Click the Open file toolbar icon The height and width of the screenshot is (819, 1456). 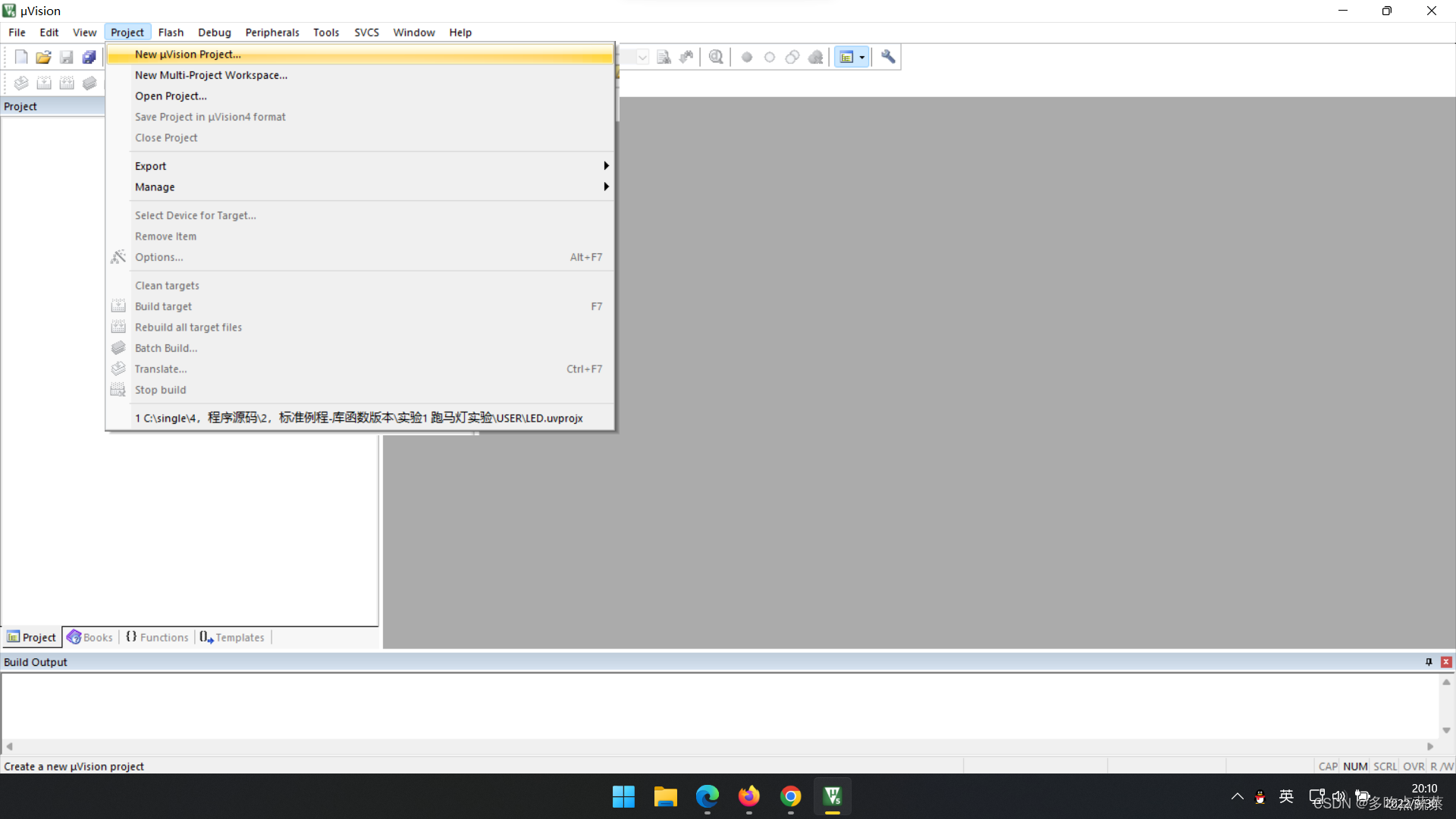[43, 57]
